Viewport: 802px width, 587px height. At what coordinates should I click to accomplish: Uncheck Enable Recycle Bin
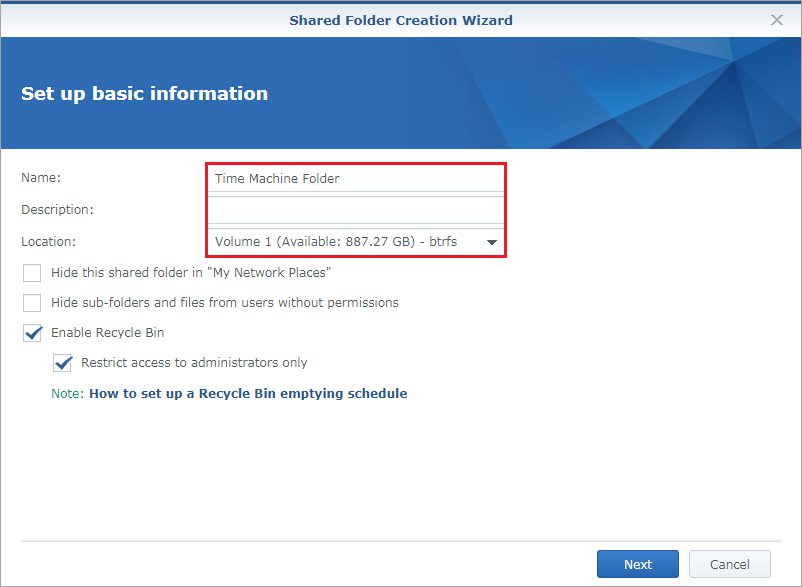[x=32, y=333]
